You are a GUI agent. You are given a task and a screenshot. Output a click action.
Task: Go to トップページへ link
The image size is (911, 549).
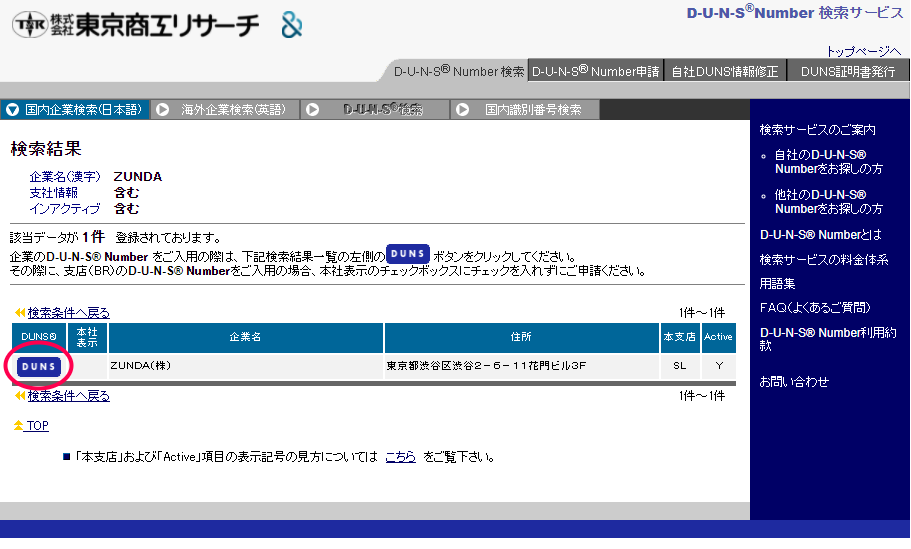click(x=863, y=51)
